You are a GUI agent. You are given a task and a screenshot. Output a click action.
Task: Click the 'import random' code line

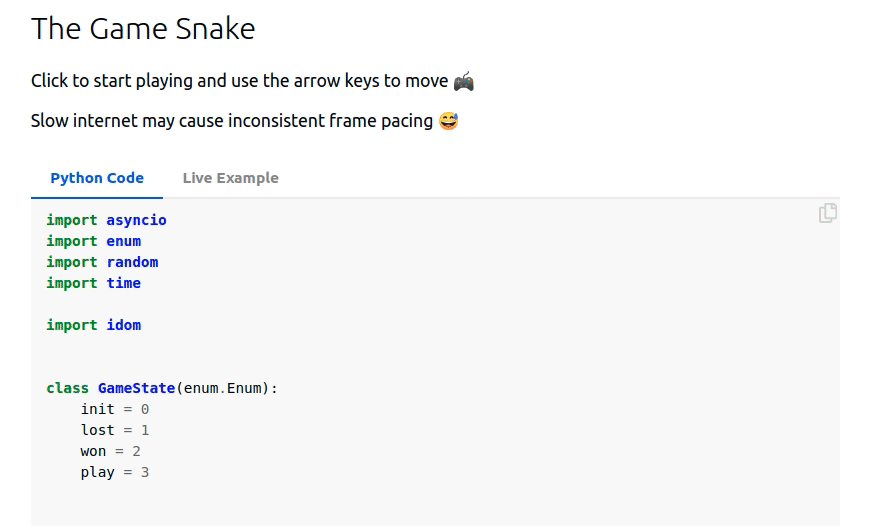point(102,262)
